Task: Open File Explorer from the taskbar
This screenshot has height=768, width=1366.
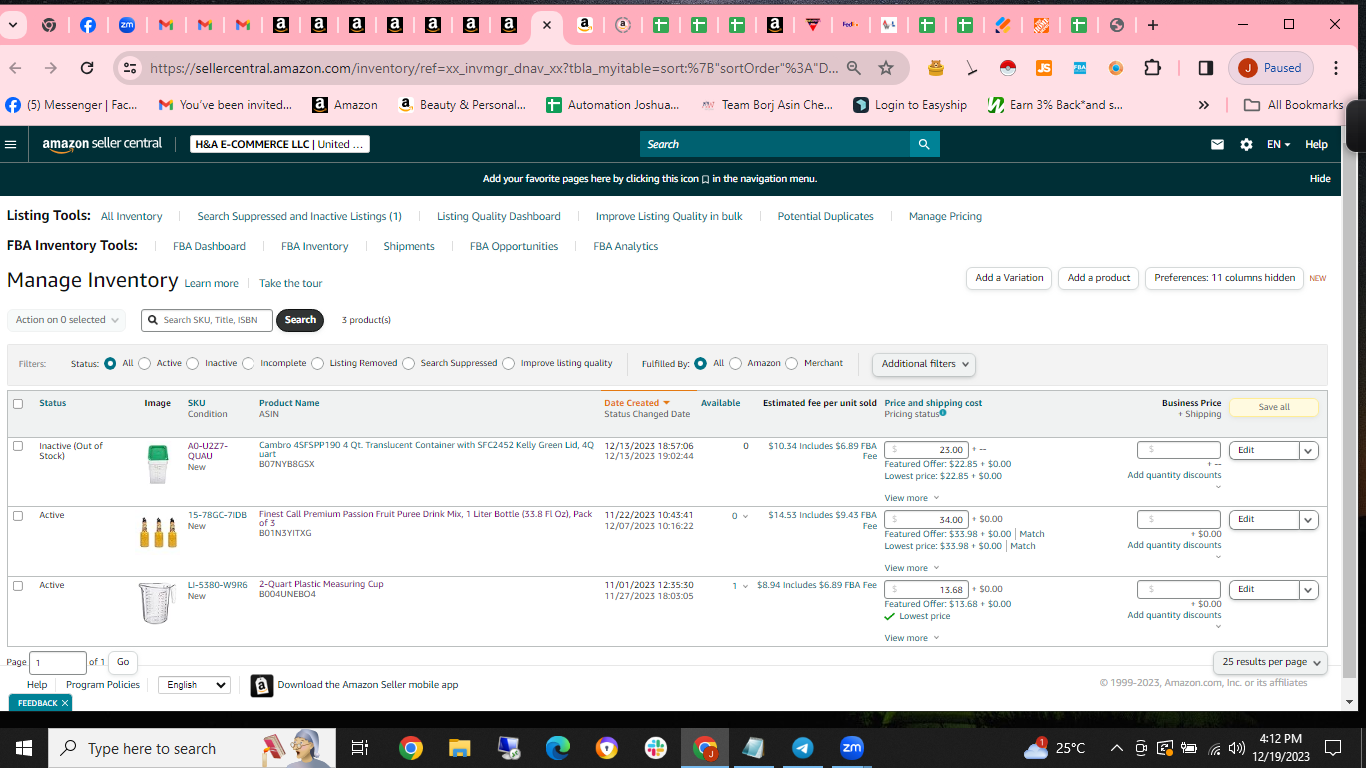Action: pos(459,748)
